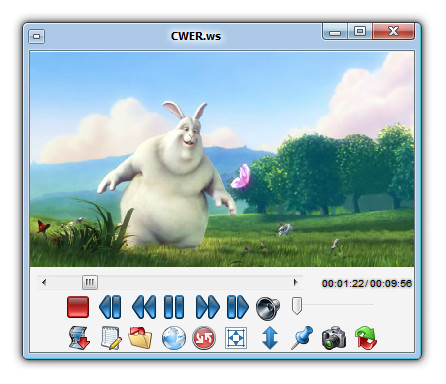Click seek bar right arrow

coord(295,282)
